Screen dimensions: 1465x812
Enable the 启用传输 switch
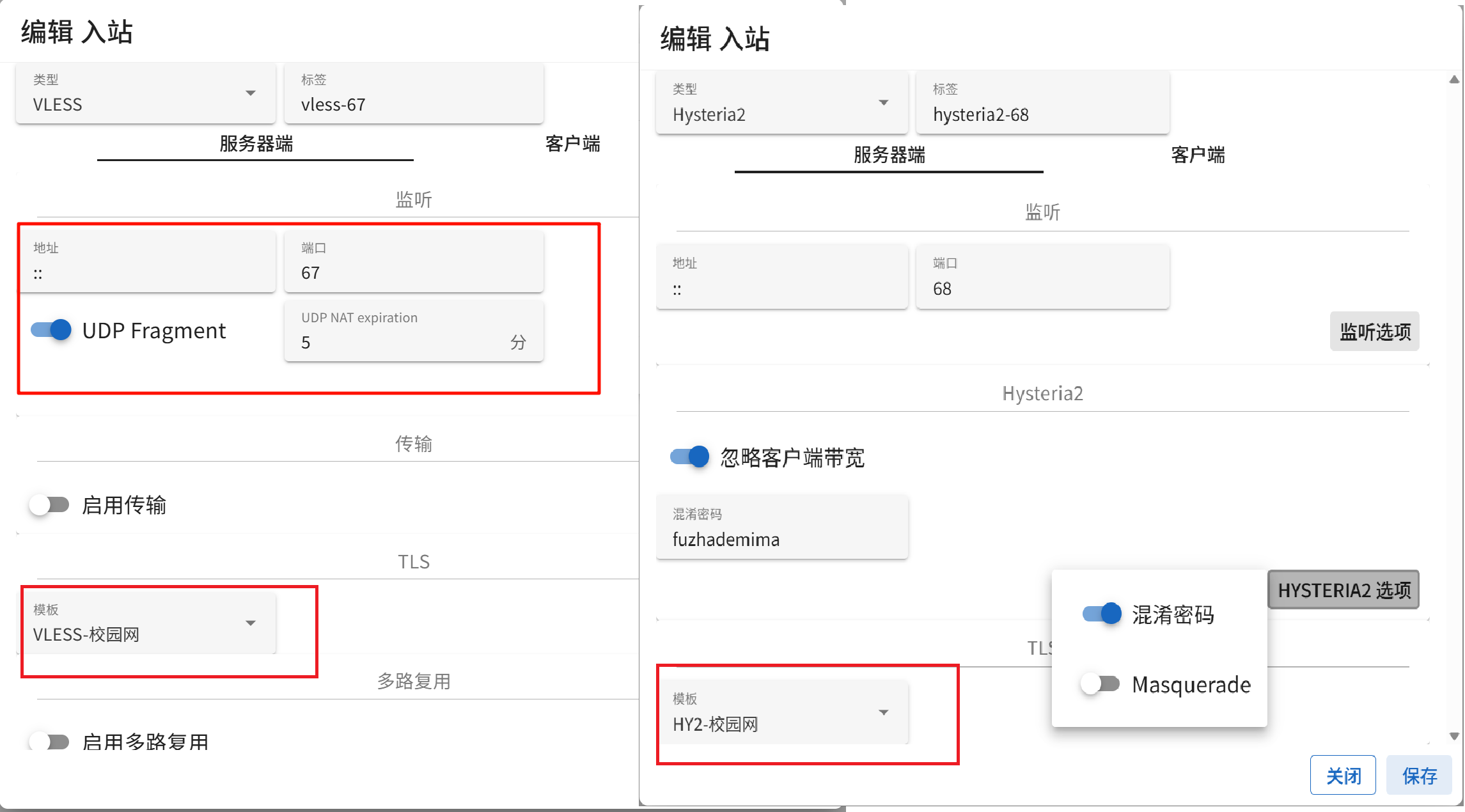[x=49, y=505]
